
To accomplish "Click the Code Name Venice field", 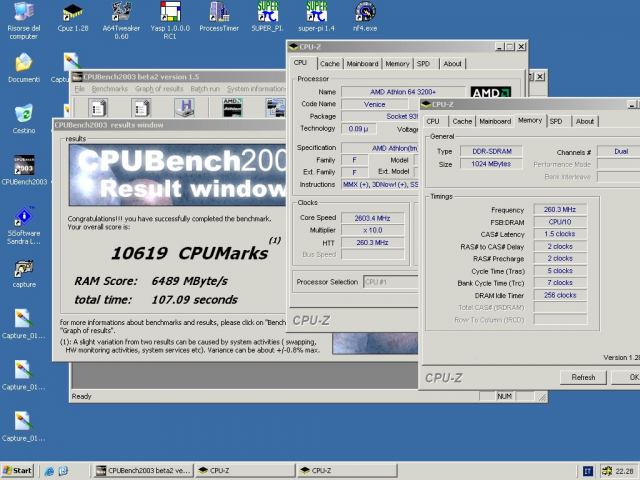I will [374, 104].
